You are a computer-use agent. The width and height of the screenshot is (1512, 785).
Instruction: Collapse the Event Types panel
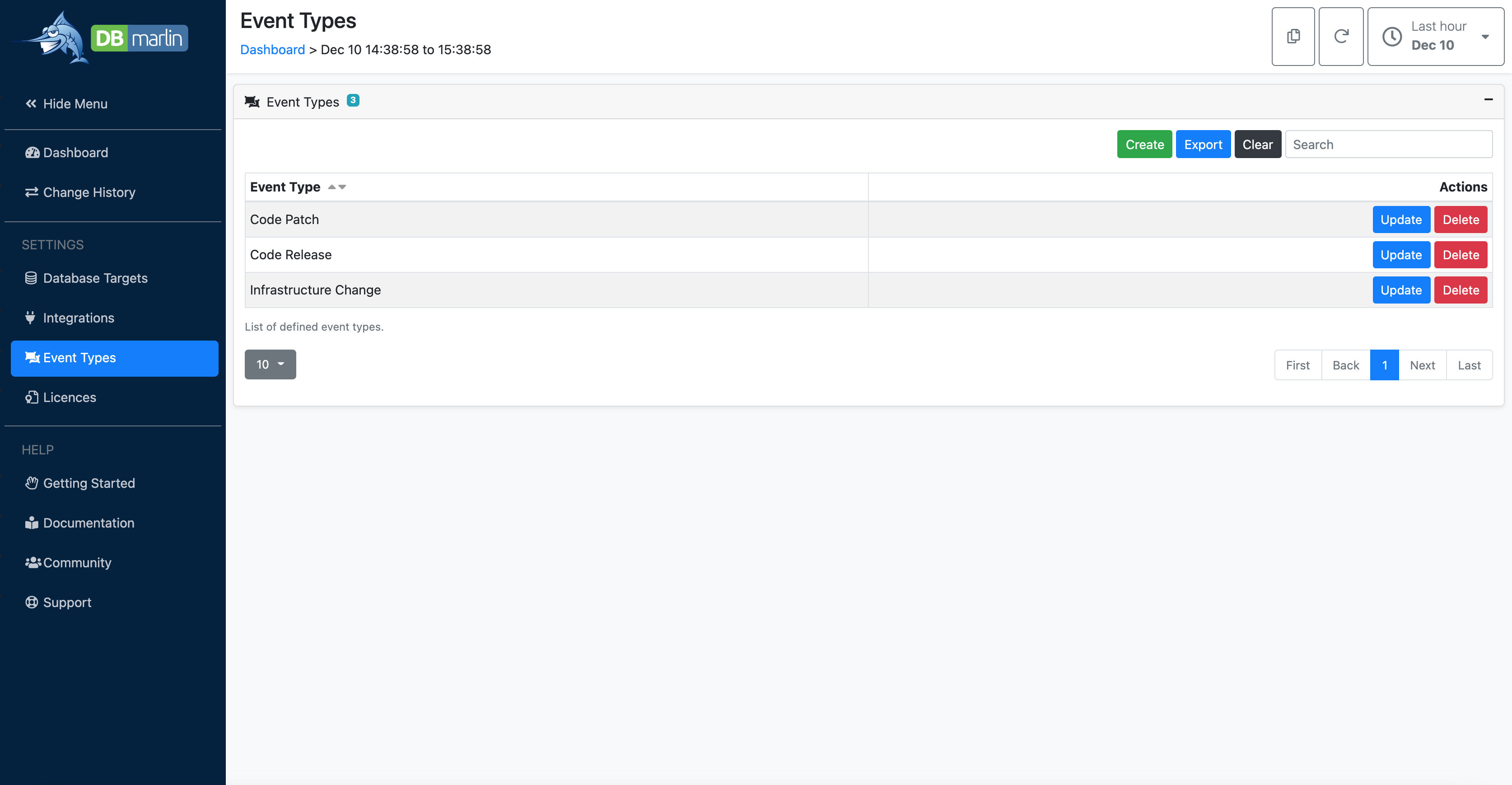click(x=1488, y=100)
